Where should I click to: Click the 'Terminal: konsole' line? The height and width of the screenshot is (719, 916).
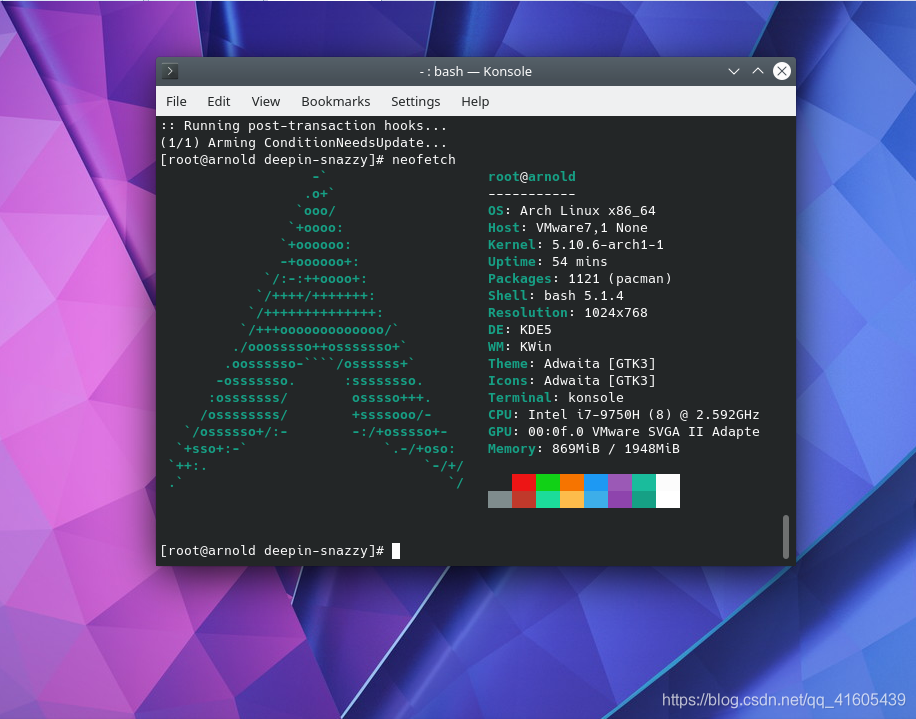556,398
